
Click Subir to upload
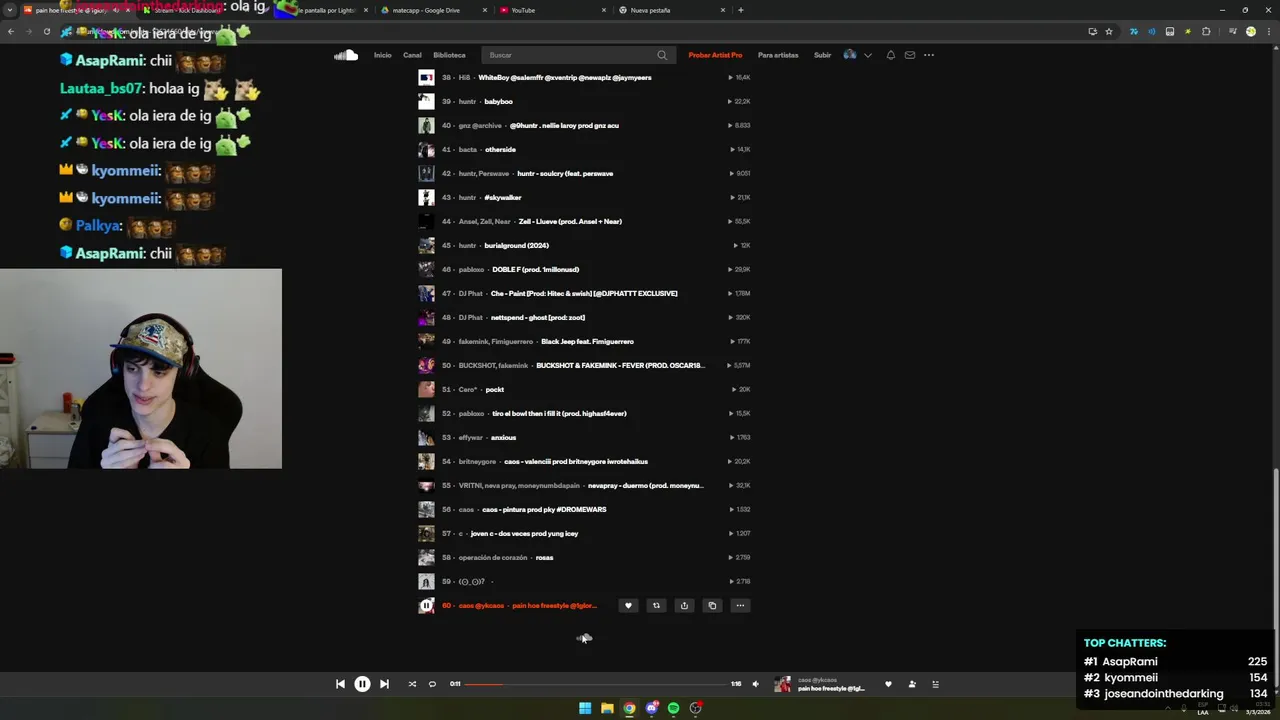[822, 55]
